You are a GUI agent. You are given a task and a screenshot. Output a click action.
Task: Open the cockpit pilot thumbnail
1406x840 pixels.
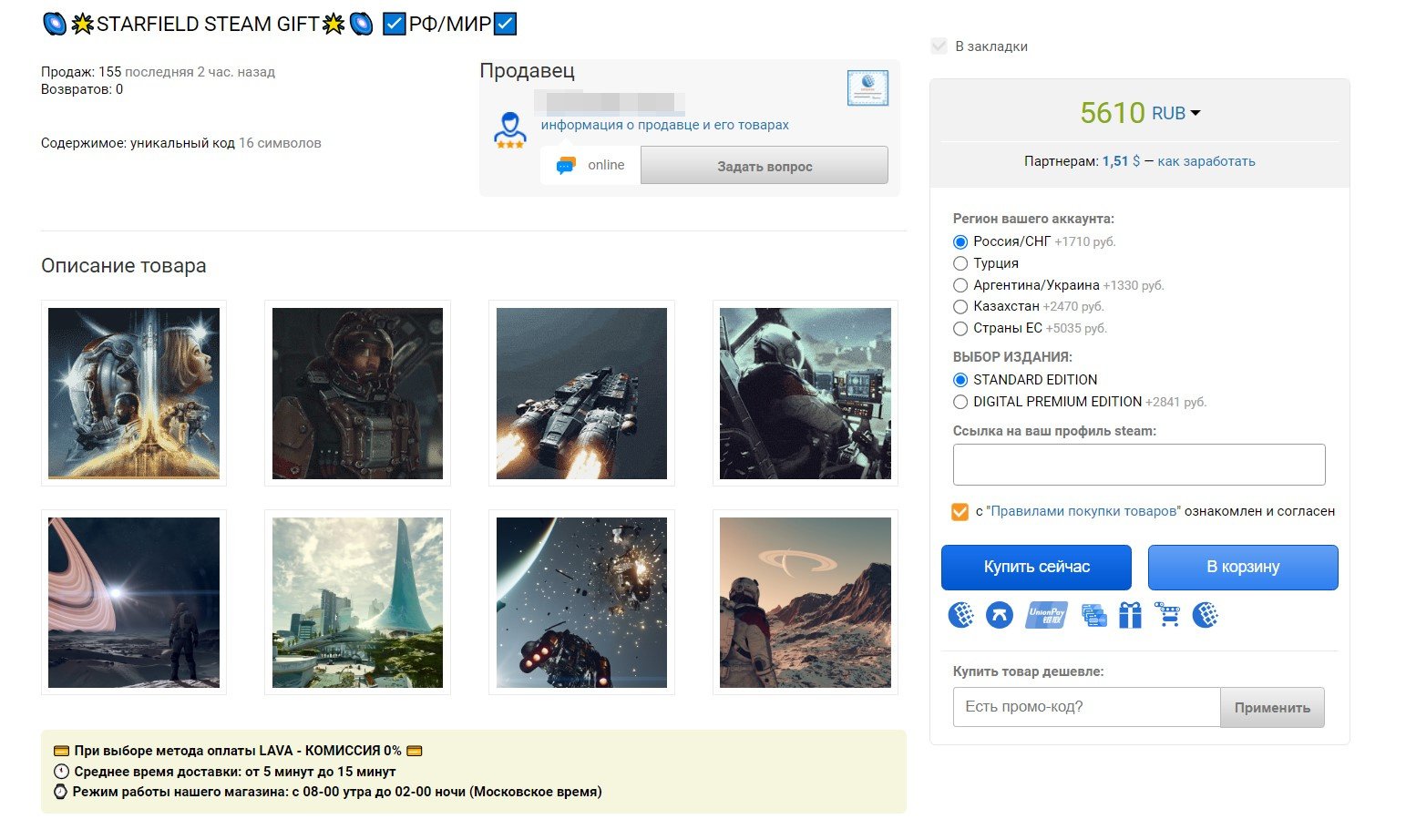point(806,394)
